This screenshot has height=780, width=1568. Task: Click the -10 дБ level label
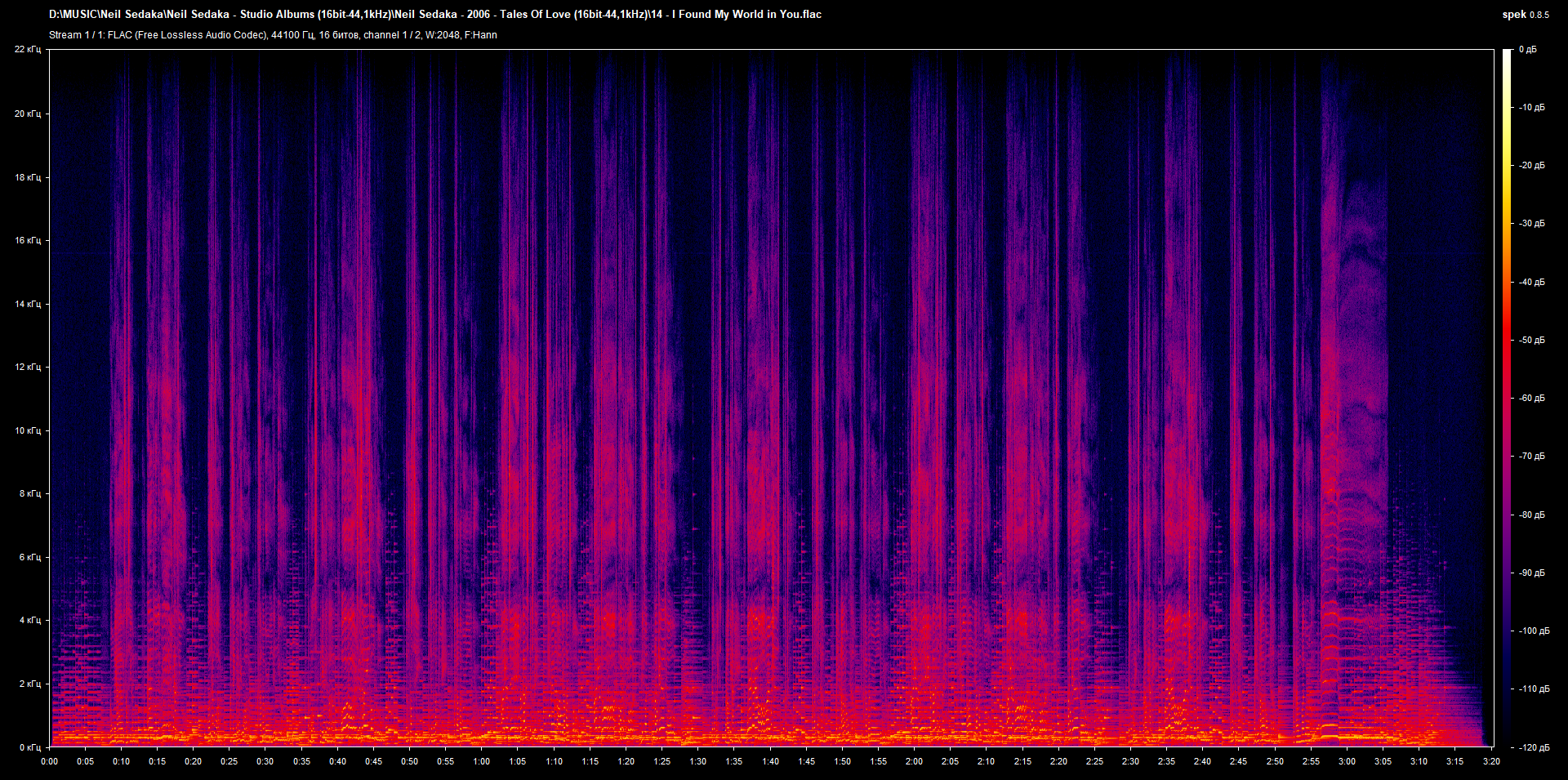(x=1531, y=107)
